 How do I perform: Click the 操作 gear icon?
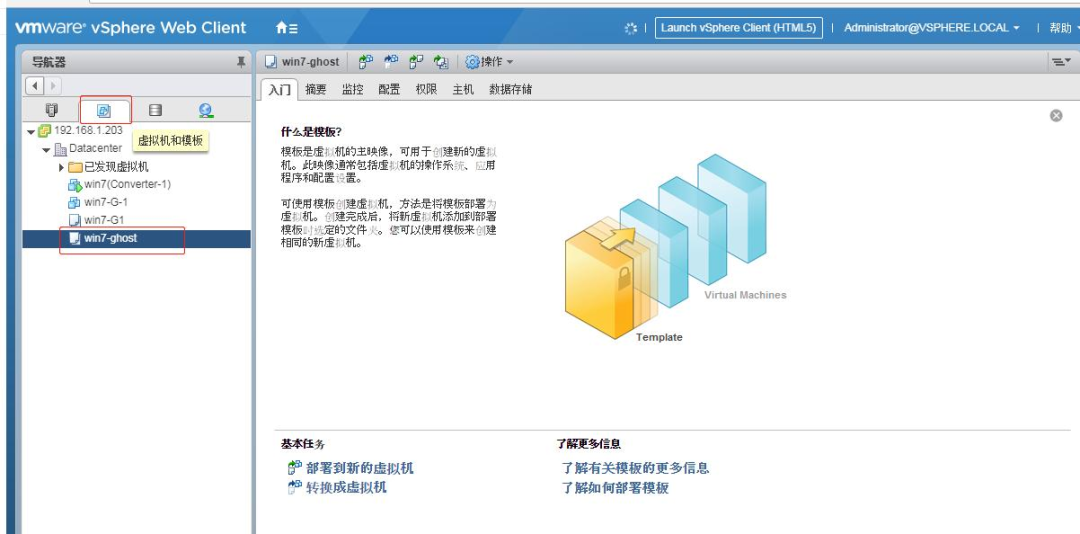472,62
